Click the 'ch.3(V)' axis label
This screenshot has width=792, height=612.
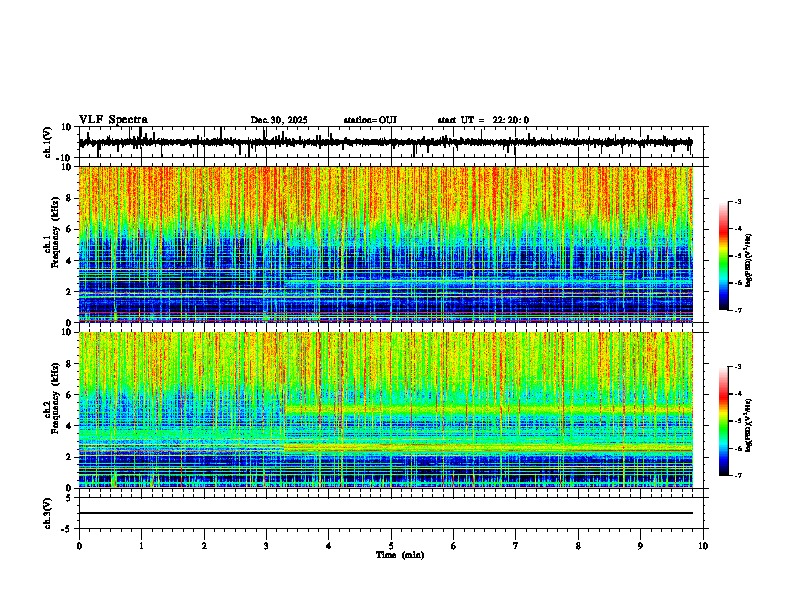pos(48,513)
